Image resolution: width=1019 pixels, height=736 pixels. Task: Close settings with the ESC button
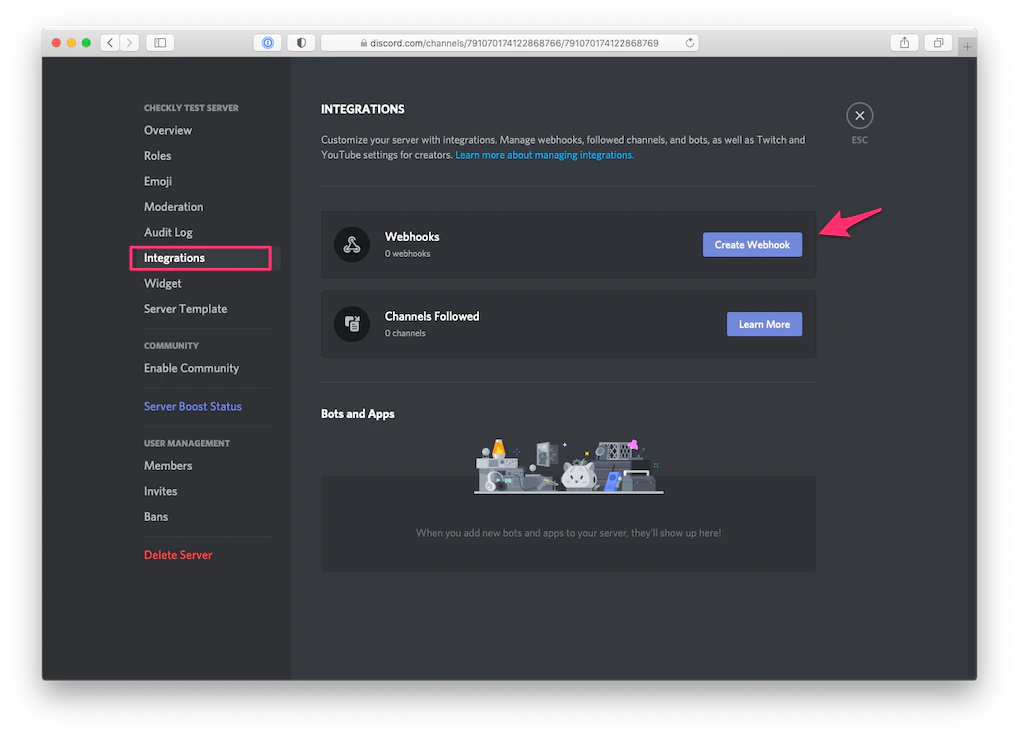point(859,115)
